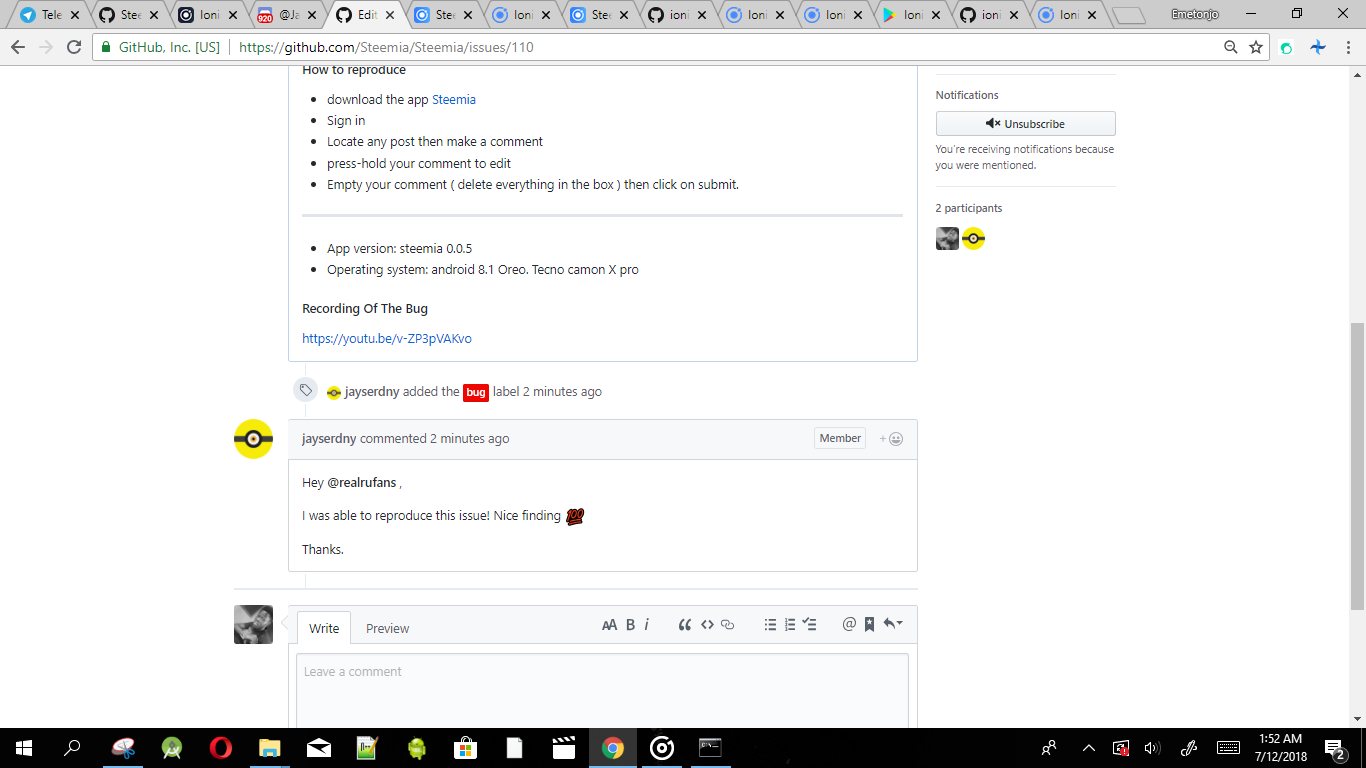This screenshot has height=768, width=1366.
Task: Mention a user with the @ icon
Action: (x=849, y=625)
